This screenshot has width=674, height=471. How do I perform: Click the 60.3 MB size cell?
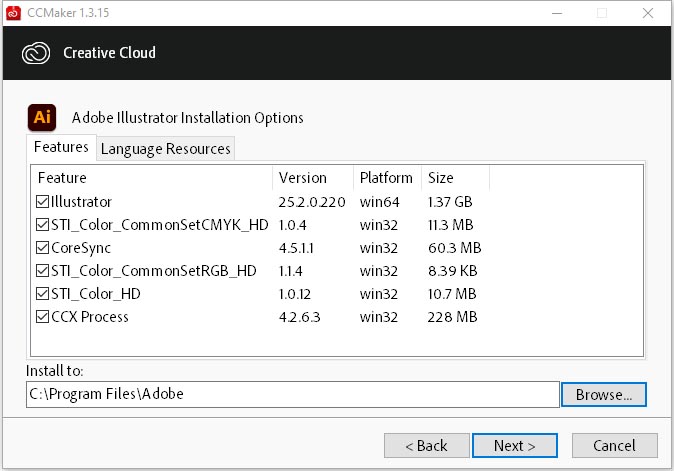(x=455, y=248)
